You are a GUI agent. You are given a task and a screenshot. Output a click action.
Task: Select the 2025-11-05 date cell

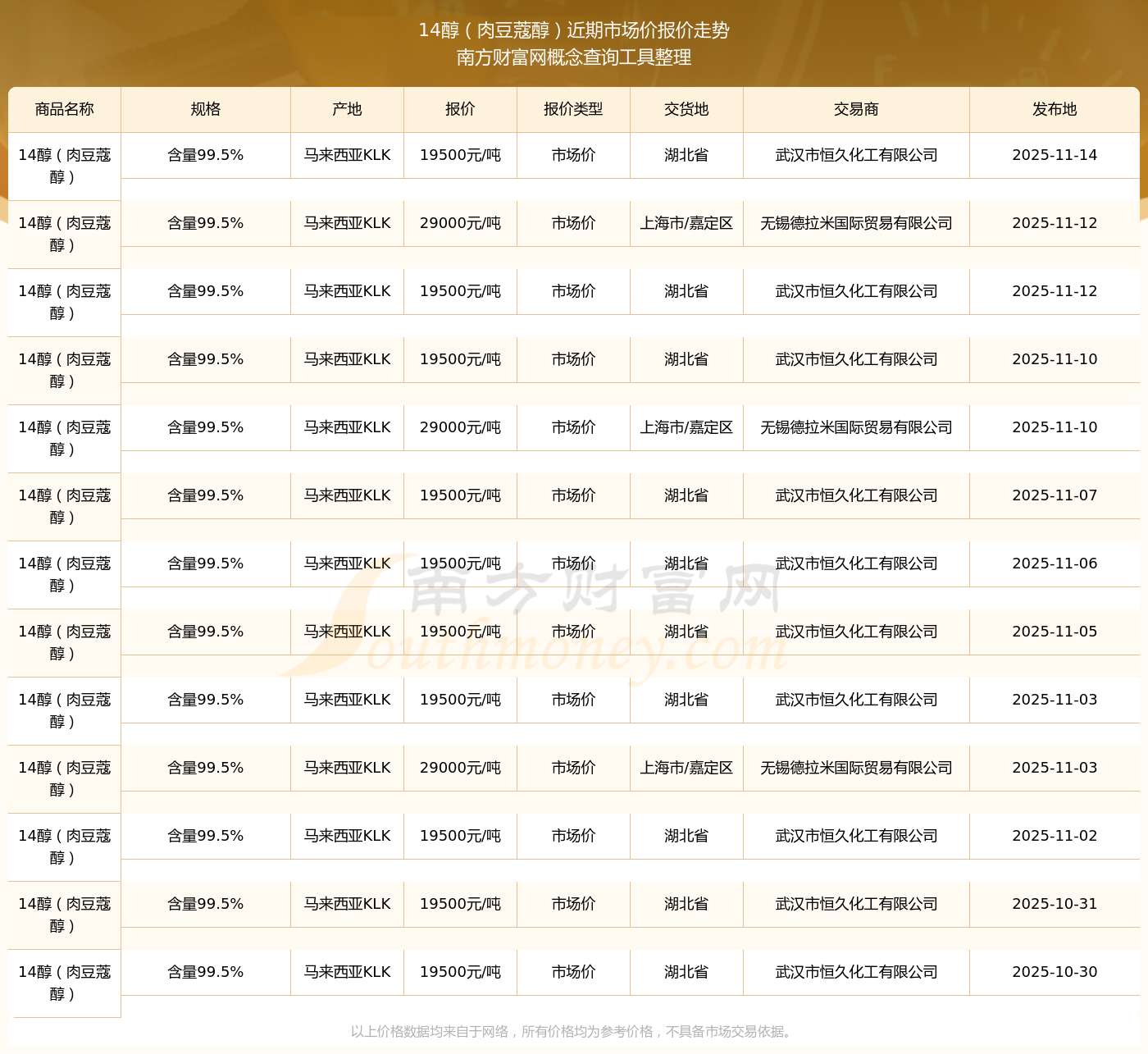pos(1055,632)
